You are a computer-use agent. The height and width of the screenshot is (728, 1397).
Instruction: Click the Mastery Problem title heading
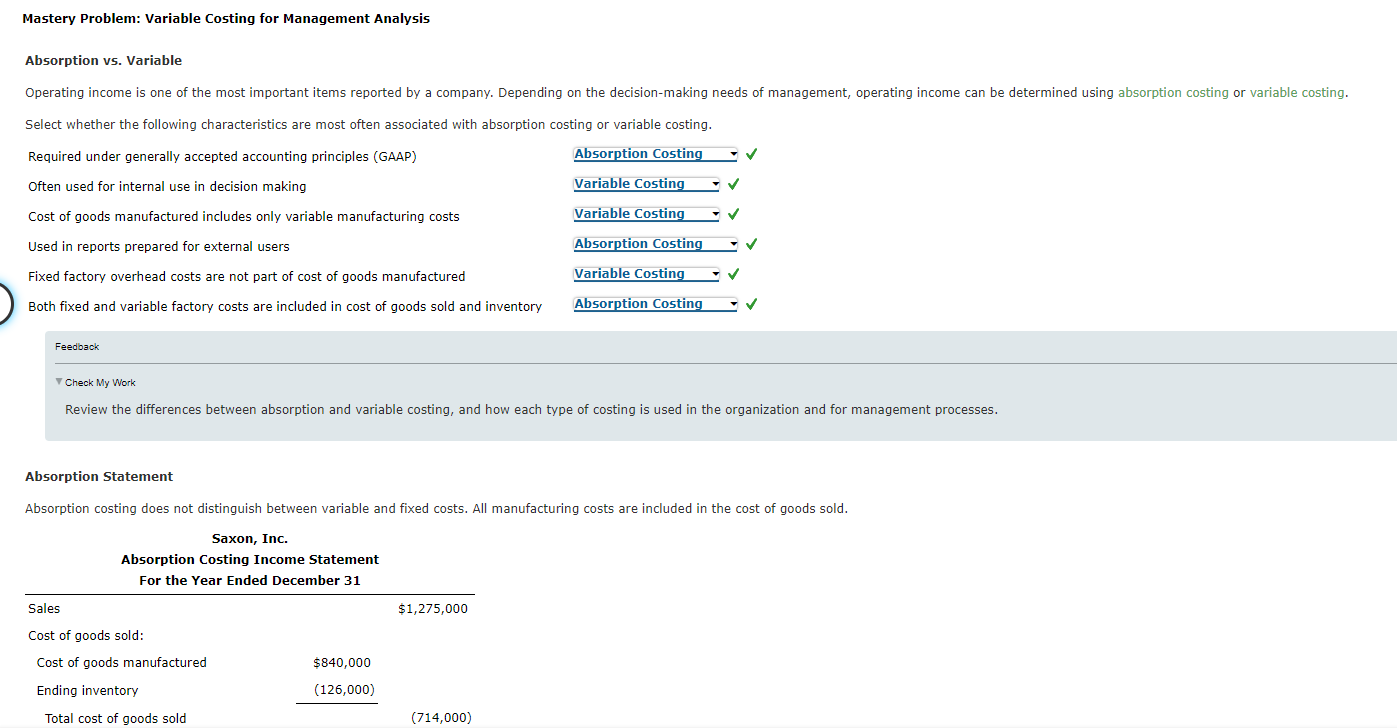[226, 18]
